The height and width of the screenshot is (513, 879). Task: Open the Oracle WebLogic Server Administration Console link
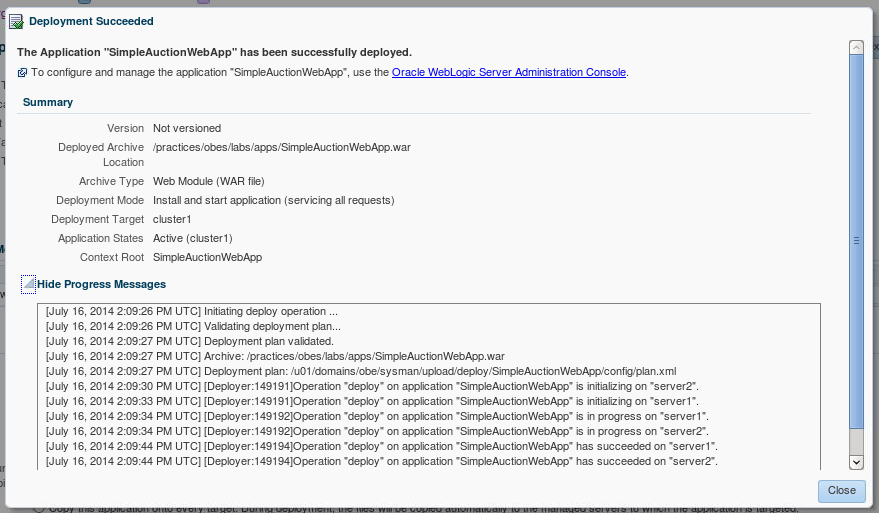(x=509, y=72)
